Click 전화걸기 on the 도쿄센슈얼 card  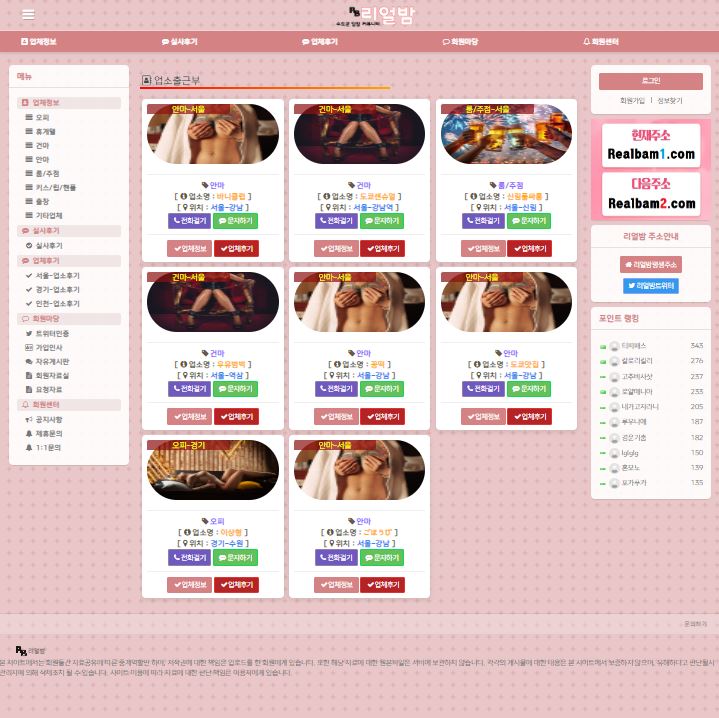click(336, 221)
